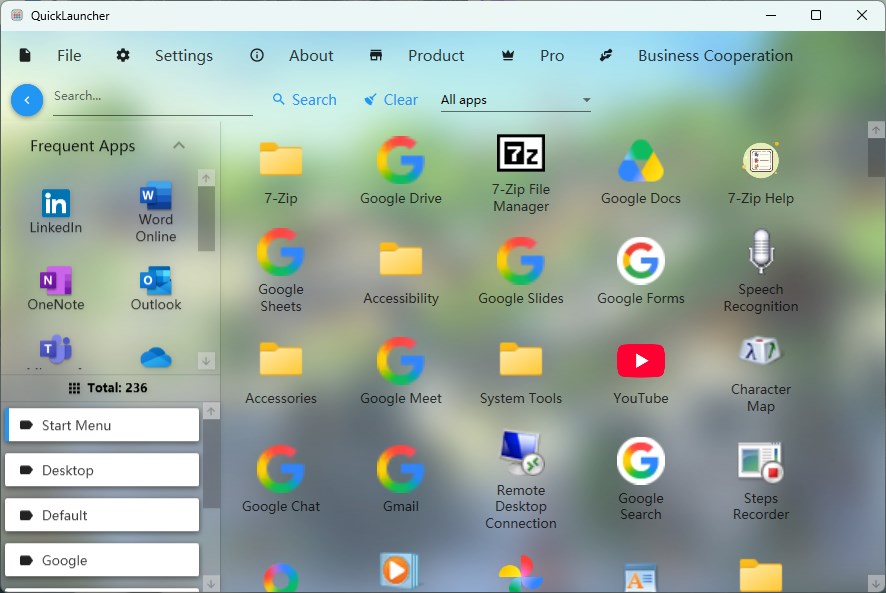Open Character Map
This screenshot has height=593, width=886.
click(761, 374)
